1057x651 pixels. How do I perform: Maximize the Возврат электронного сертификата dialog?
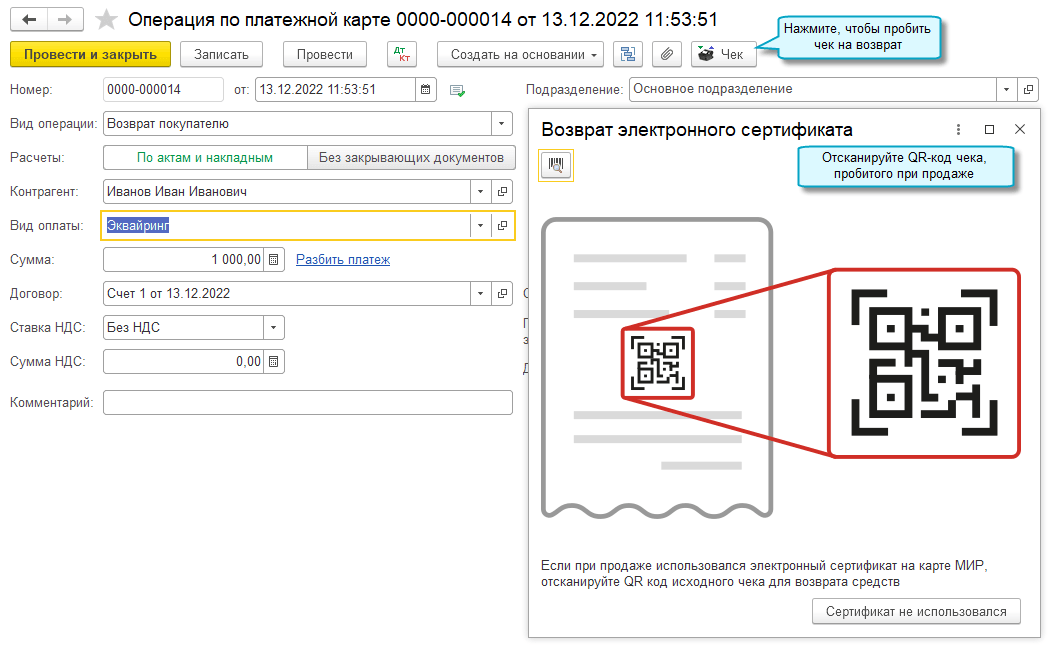(989, 129)
